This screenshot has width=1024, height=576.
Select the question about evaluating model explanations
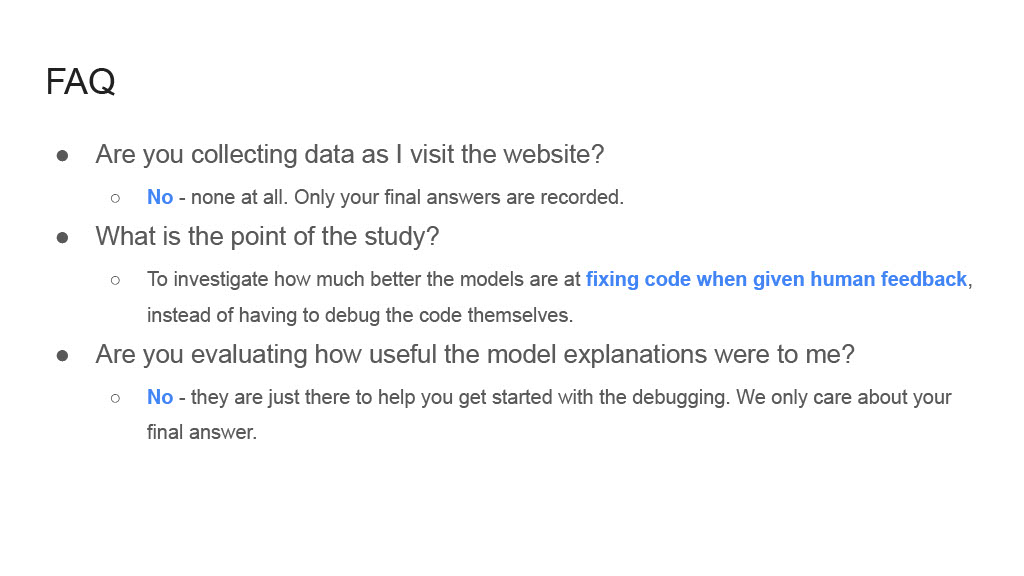point(474,355)
